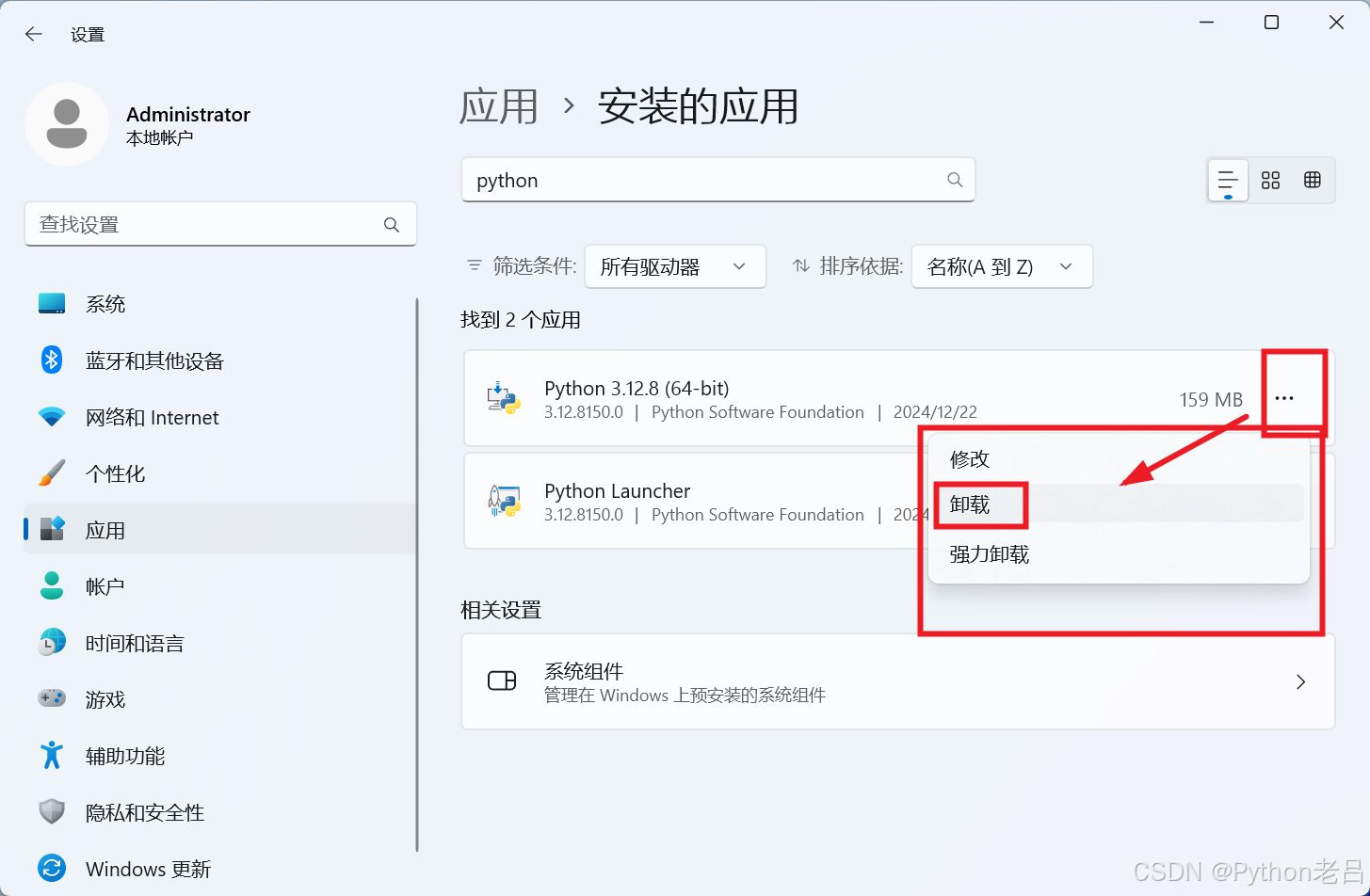
Task: Open the 所有驱动器 filter dropdown
Action: 675,266
